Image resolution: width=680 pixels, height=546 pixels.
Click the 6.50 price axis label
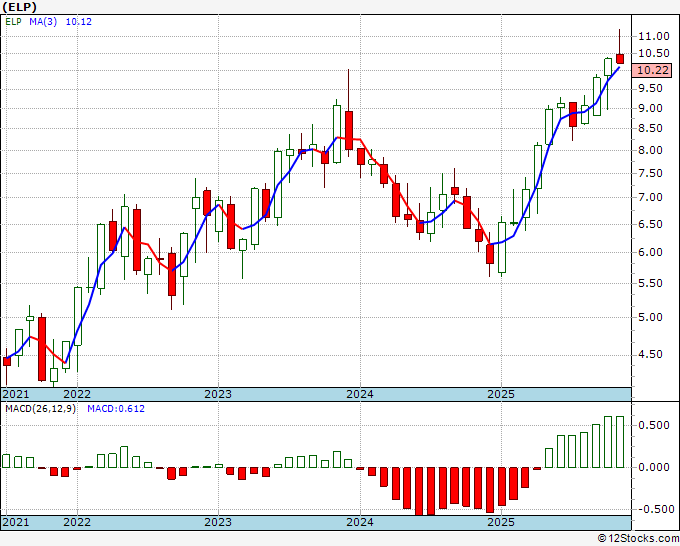point(651,224)
